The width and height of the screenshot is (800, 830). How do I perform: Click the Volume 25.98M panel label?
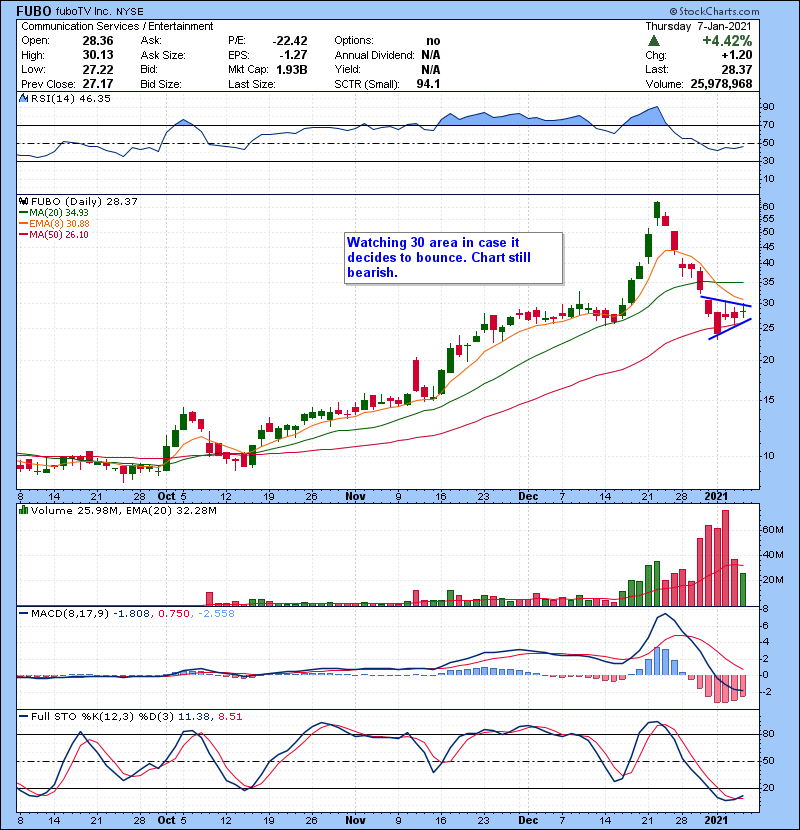(x=75, y=510)
